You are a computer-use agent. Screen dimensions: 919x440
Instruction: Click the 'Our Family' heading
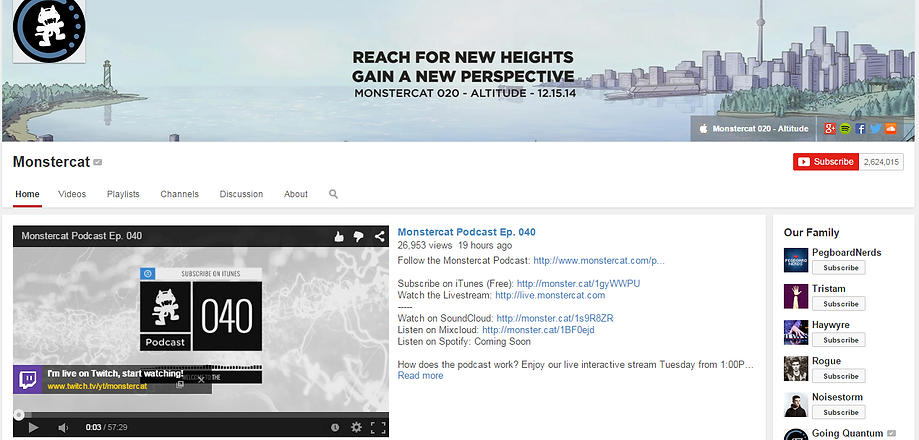coord(812,233)
